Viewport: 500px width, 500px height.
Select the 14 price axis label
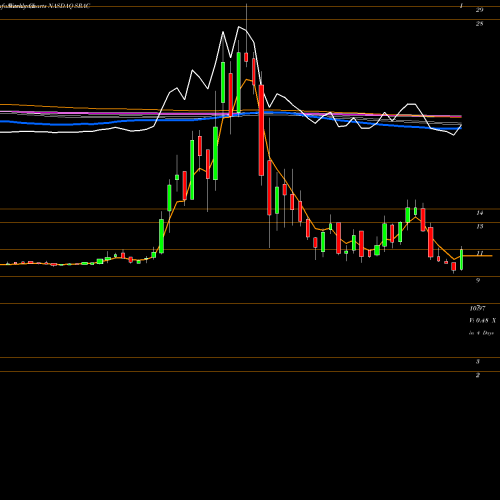(x=479, y=213)
